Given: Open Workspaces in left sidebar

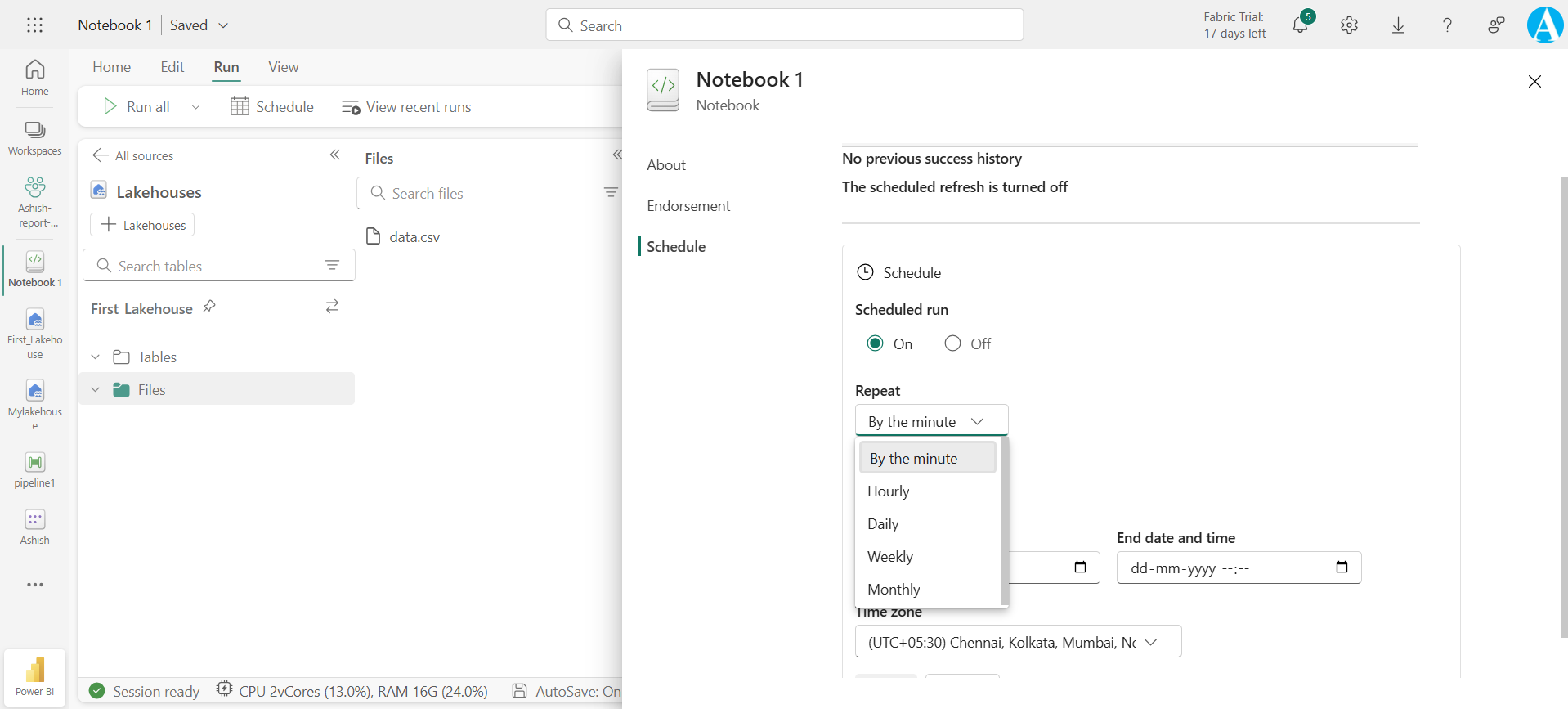Looking at the screenshot, I should pos(34,137).
